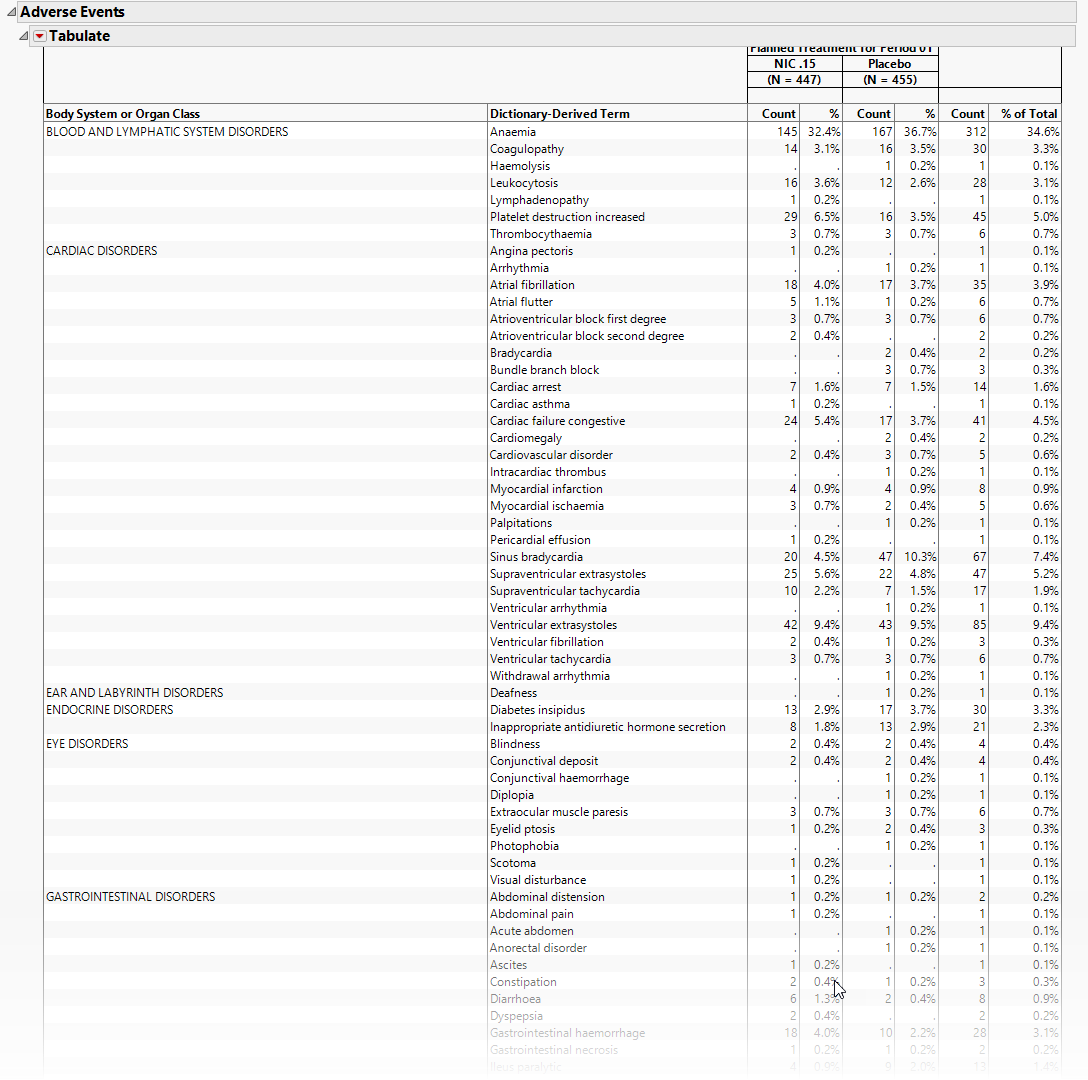
Task: Click Supraventricular extrasystoles term
Action: point(568,574)
